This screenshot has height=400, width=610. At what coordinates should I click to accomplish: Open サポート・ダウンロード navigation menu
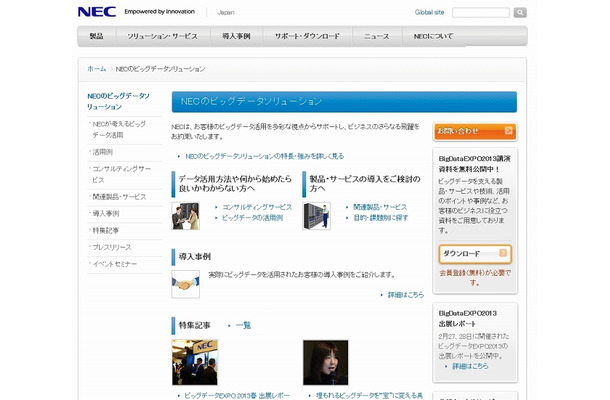coord(307,37)
